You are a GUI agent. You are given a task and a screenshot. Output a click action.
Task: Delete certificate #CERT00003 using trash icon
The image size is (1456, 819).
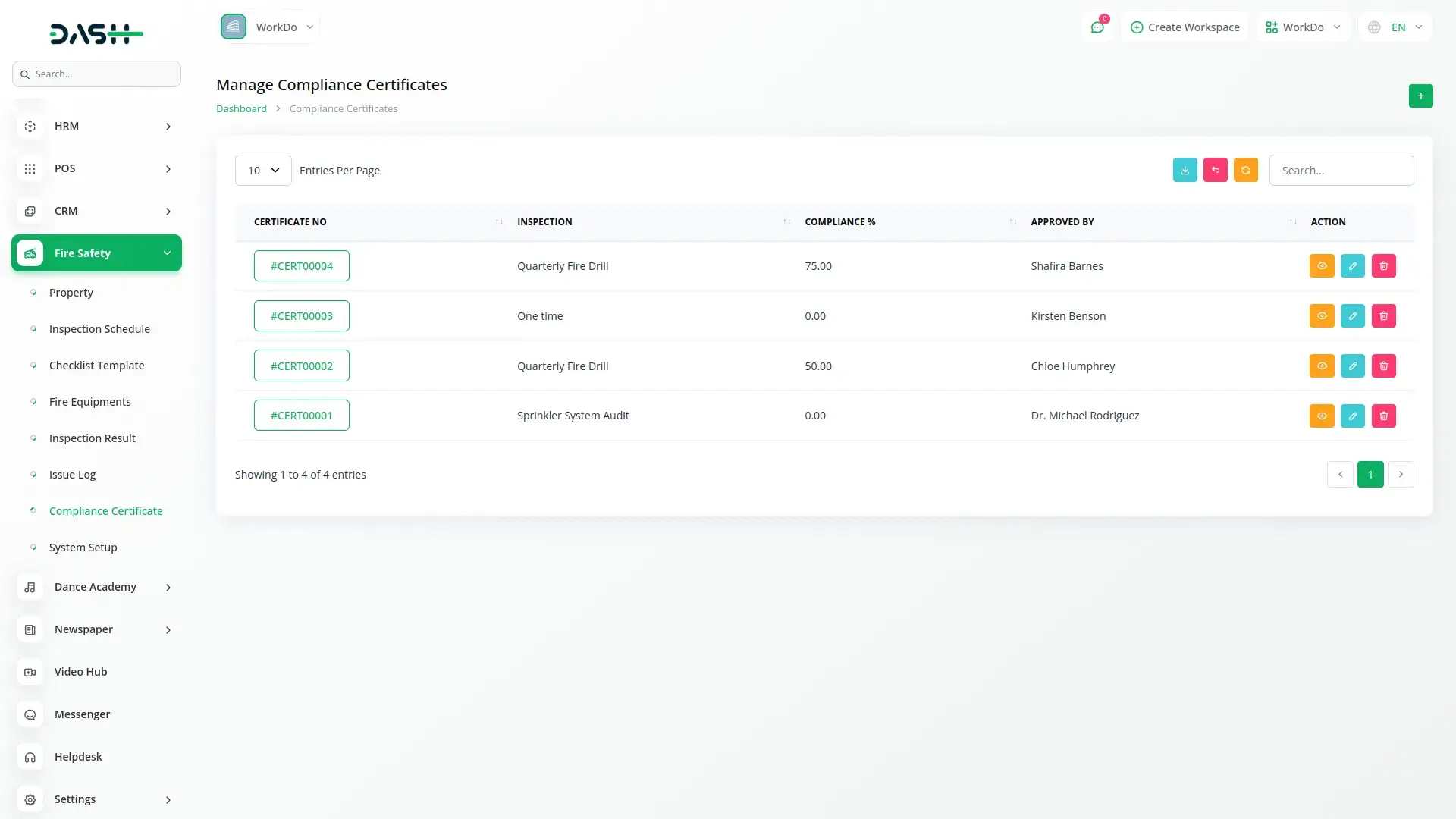click(1383, 316)
